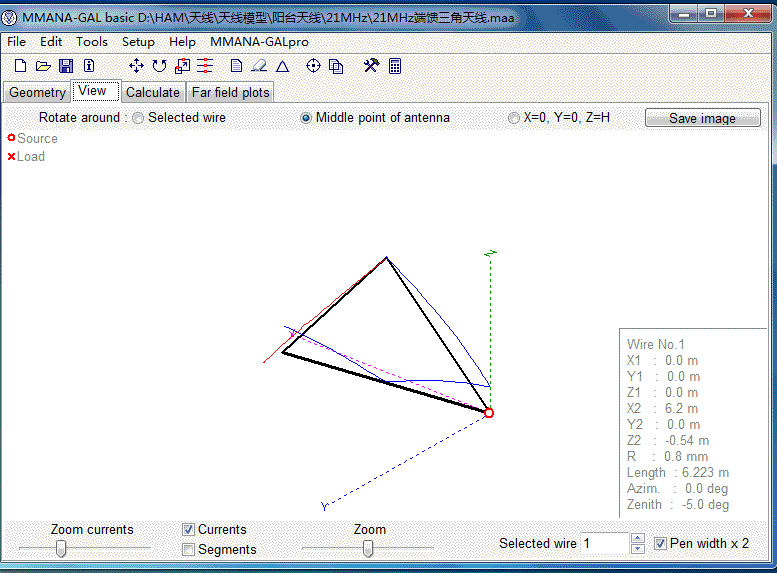Open the Setup menu
Image resolution: width=777 pixels, height=573 pixels.
tap(138, 42)
